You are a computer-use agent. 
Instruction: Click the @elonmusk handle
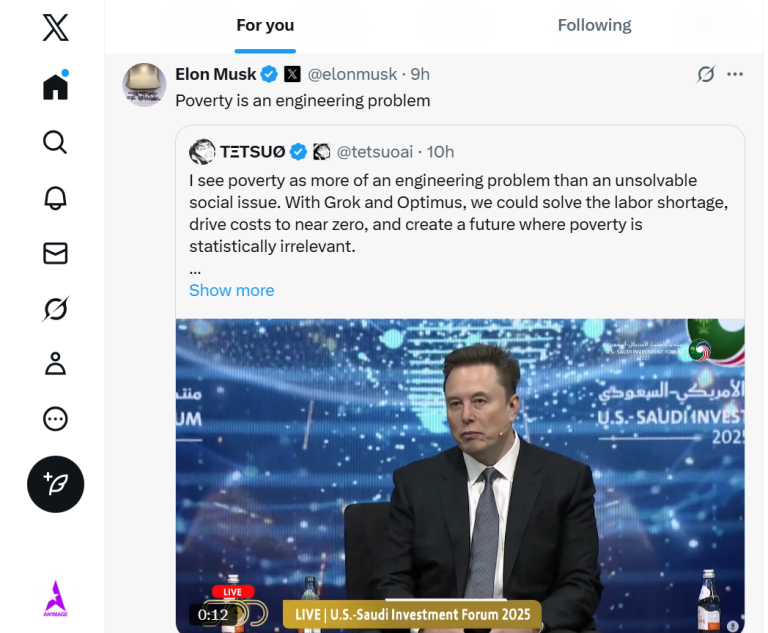pyautogui.click(x=351, y=74)
